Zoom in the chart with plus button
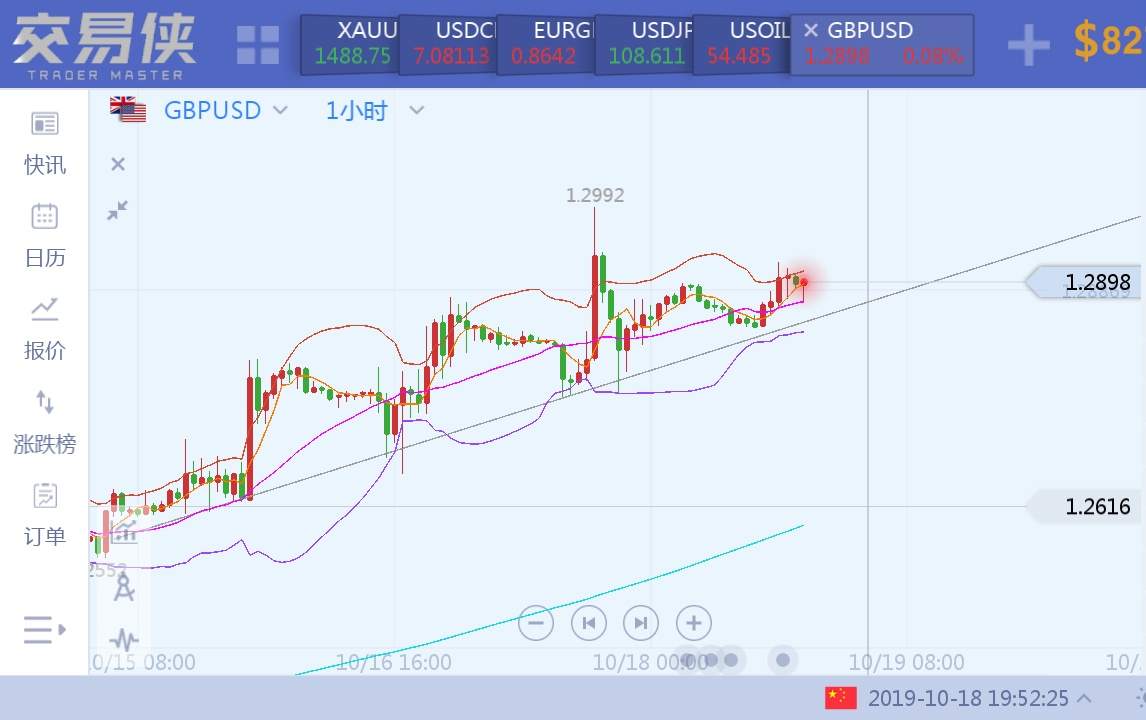 click(x=693, y=624)
